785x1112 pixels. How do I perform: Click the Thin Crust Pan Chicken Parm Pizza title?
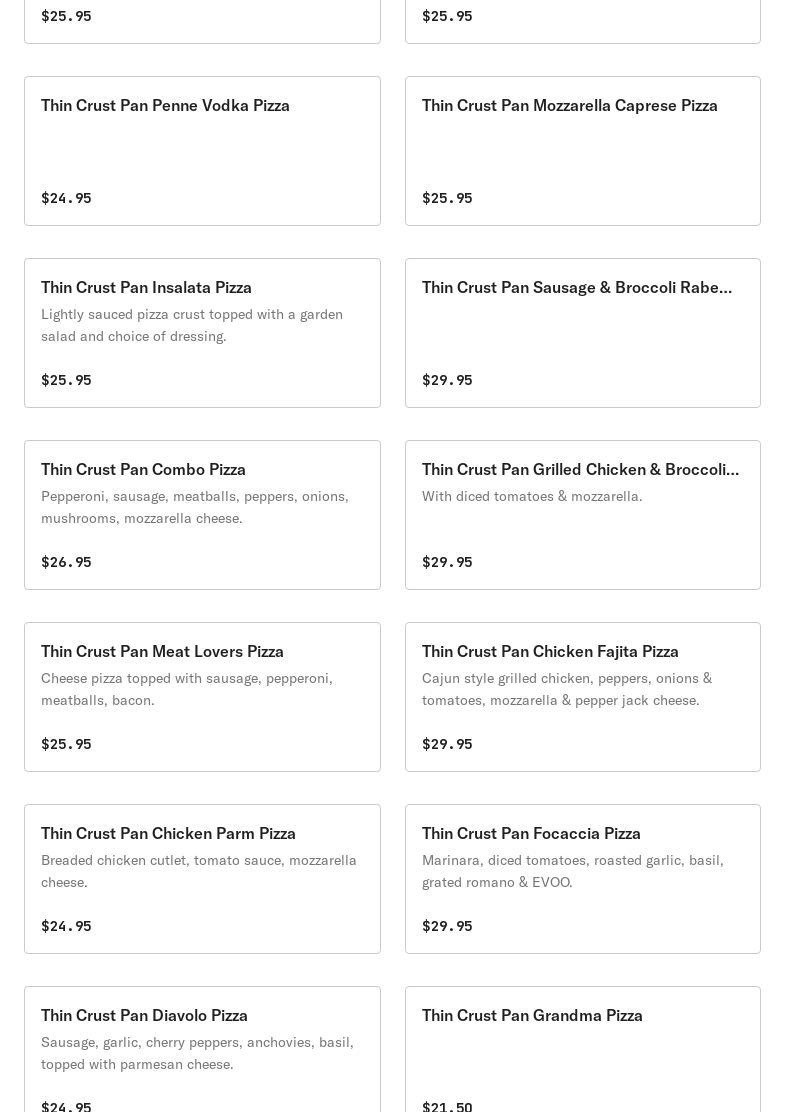point(168,834)
